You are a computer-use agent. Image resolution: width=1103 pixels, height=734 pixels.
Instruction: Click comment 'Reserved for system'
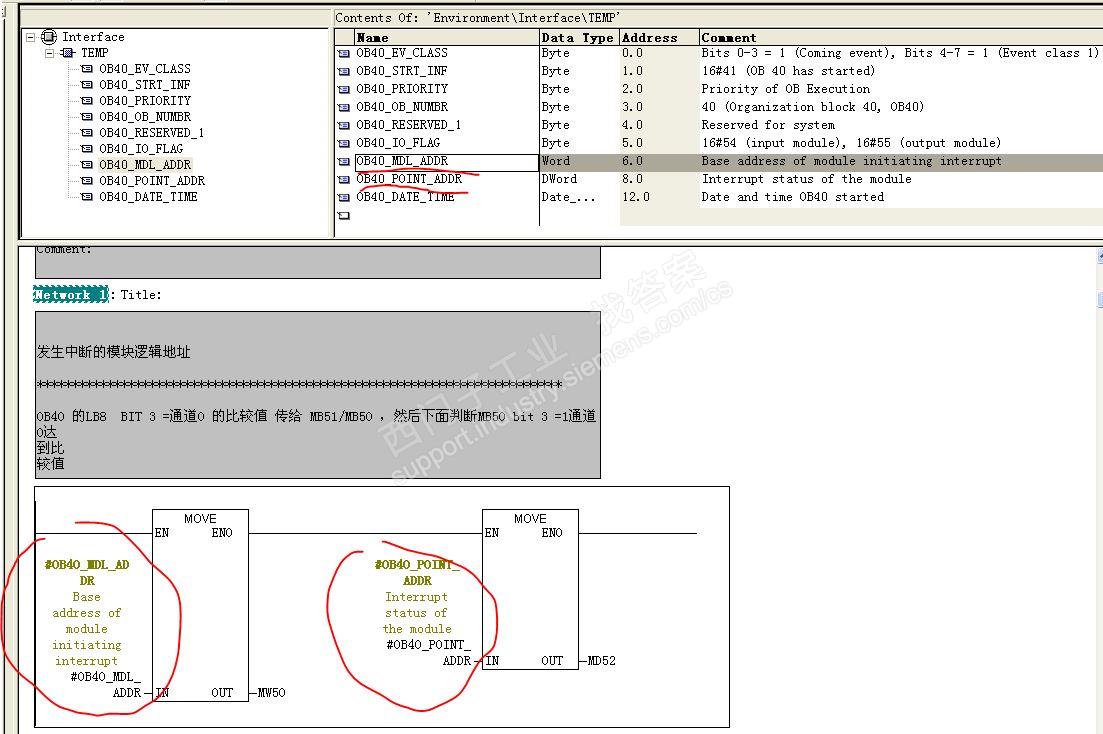tap(768, 125)
